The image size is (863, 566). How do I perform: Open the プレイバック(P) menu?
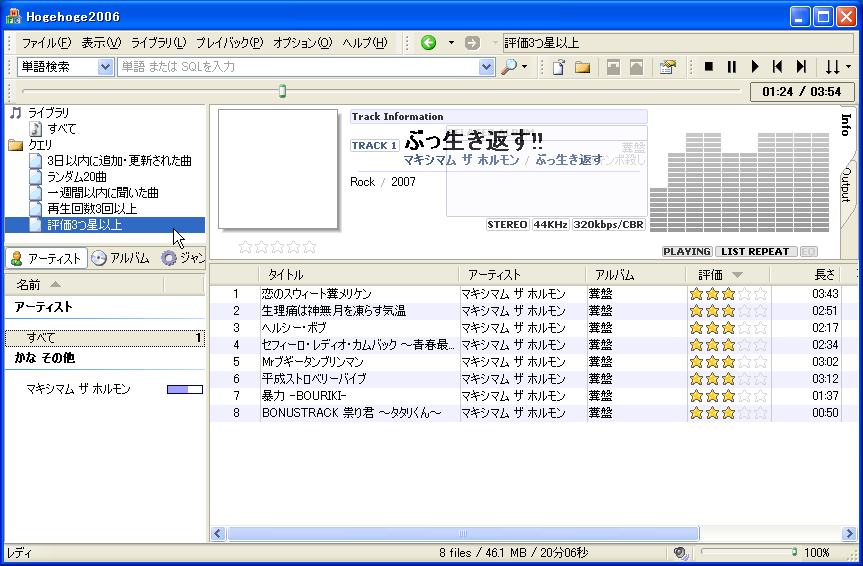pyautogui.click(x=230, y=43)
